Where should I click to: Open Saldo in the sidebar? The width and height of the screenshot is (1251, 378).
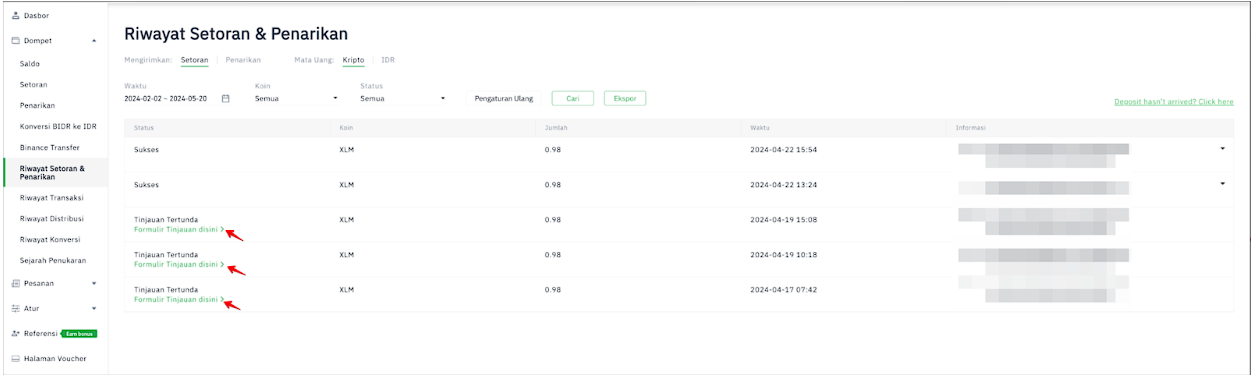[30, 63]
